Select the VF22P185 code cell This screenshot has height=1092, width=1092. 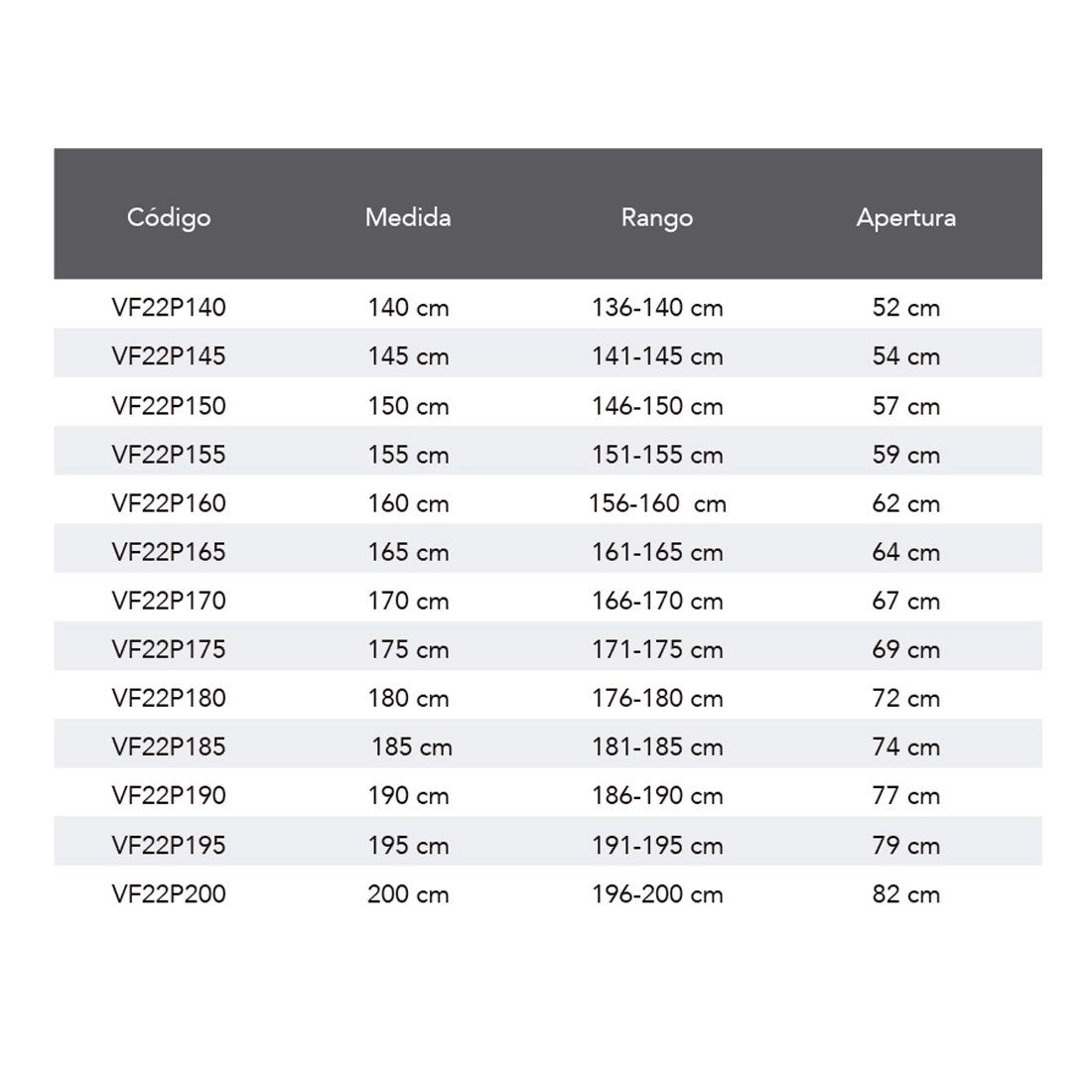pyautogui.click(x=169, y=747)
